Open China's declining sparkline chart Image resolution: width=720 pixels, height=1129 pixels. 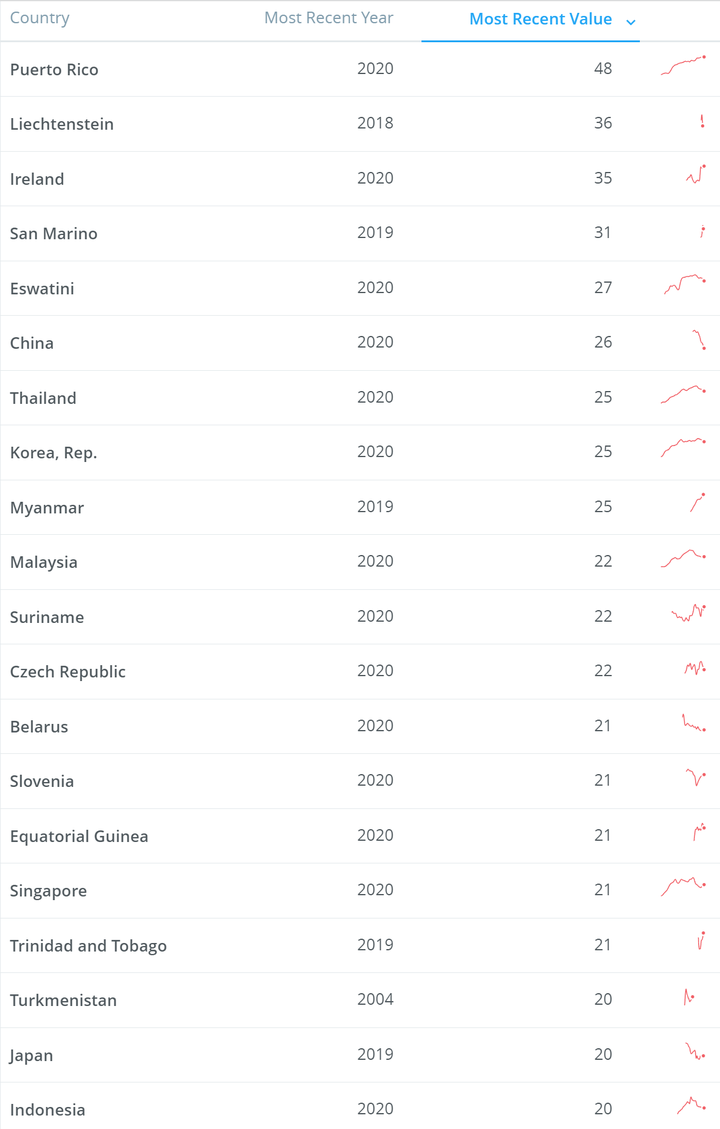(699, 339)
